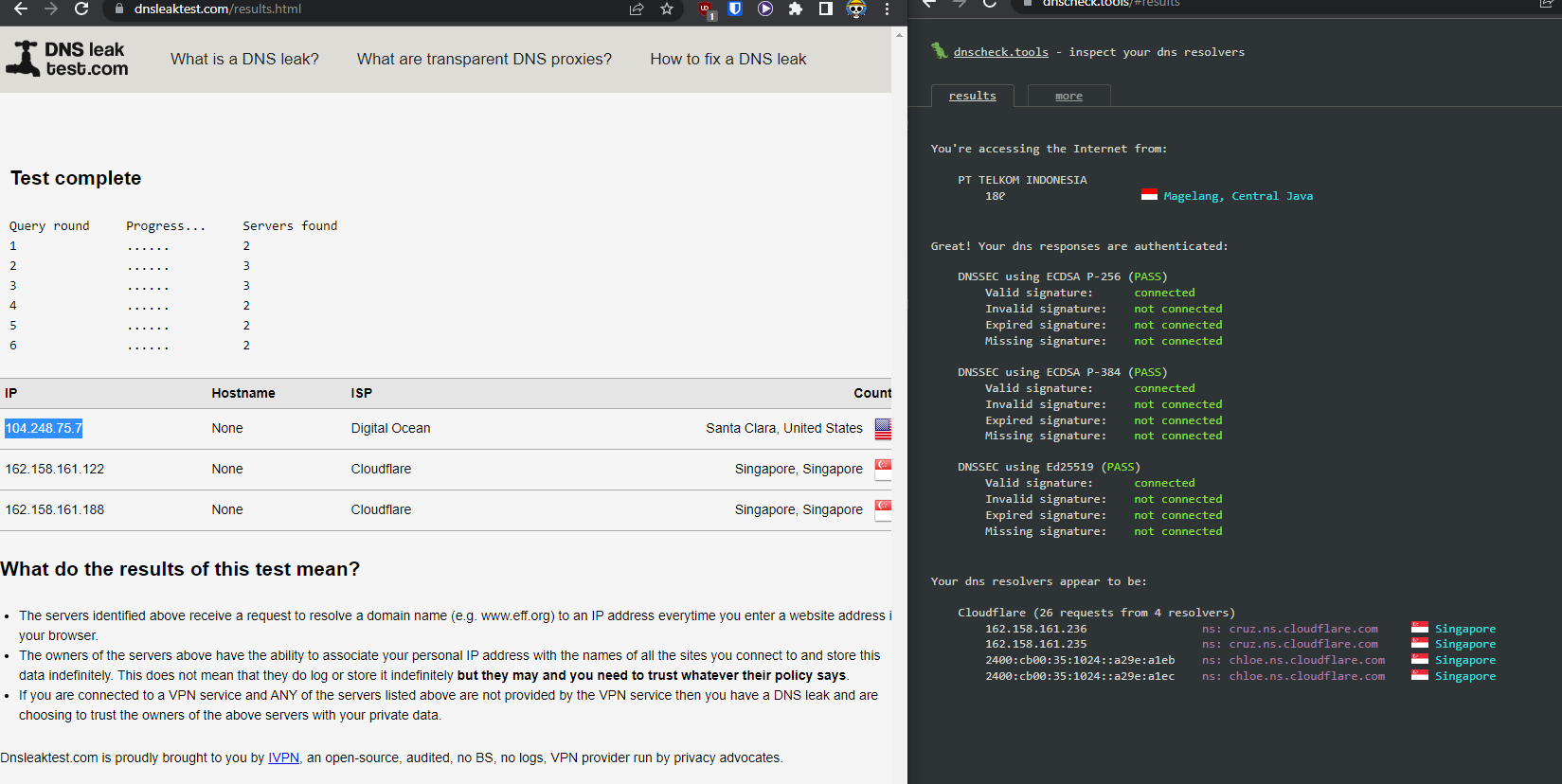Image resolution: width=1562 pixels, height=784 pixels.
Task: Go back in the dnsleaktest.com browser window
Action: tap(20, 9)
